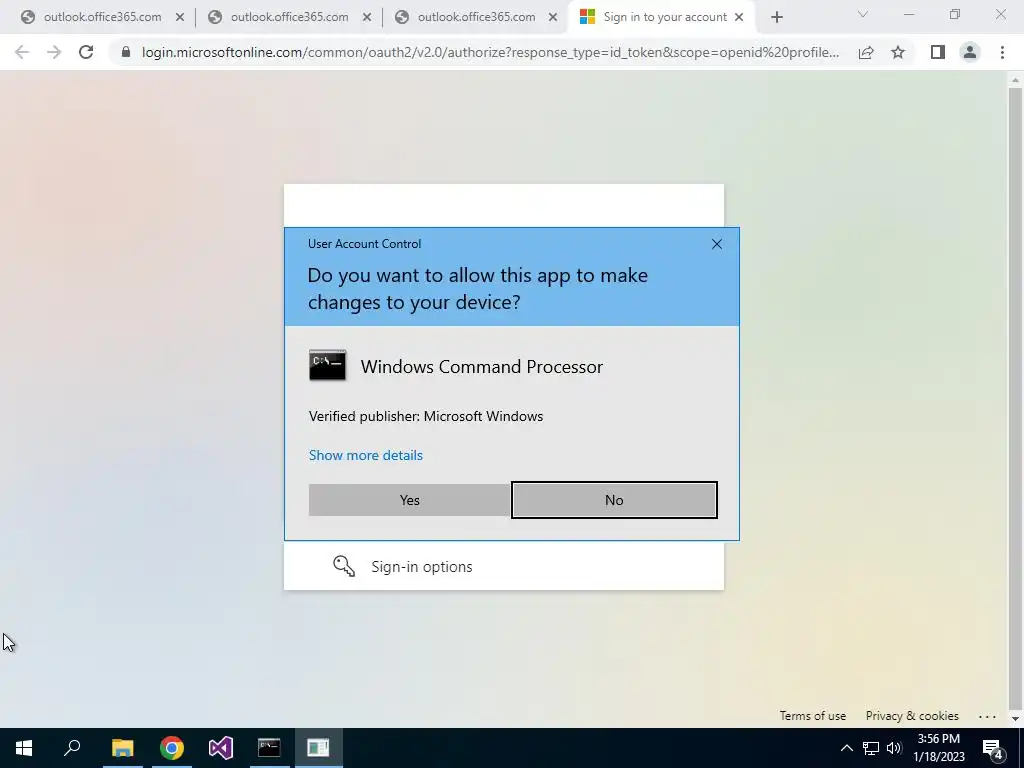Click the footer ellipsis more options
The height and width of the screenshot is (768, 1024).
pos(987,716)
